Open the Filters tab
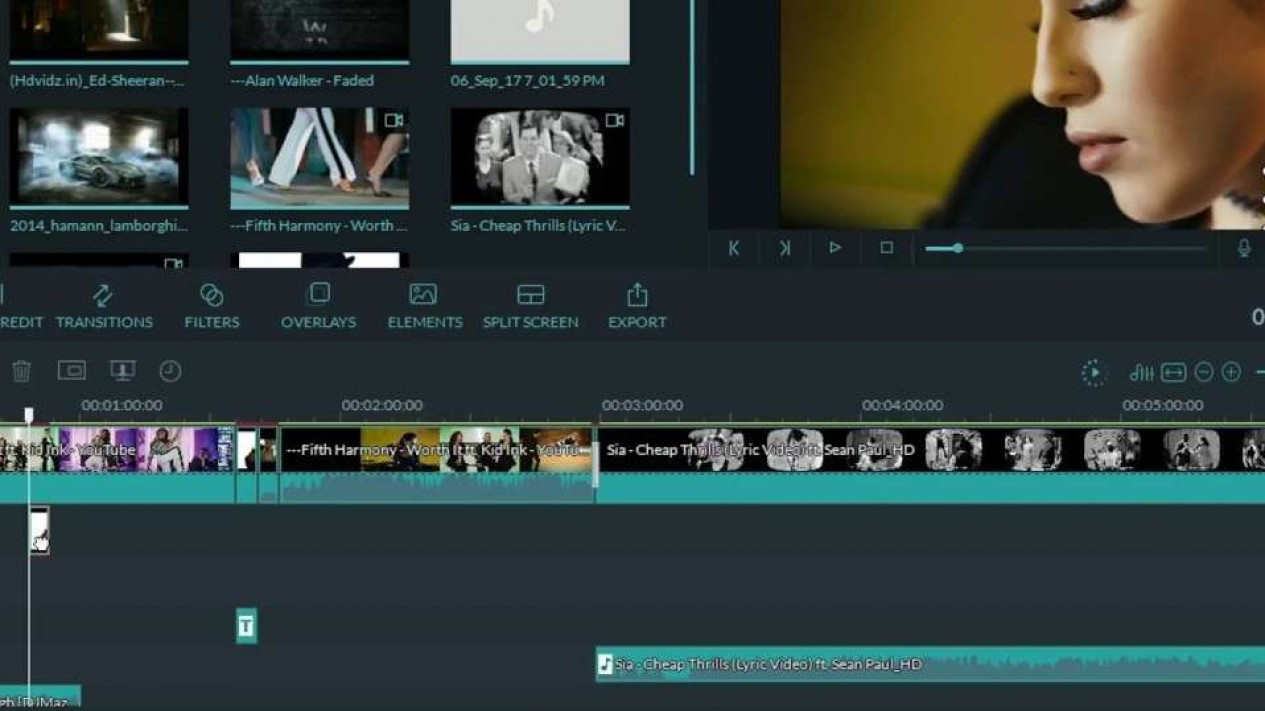Viewport: 1265px width, 711px height. click(x=212, y=306)
